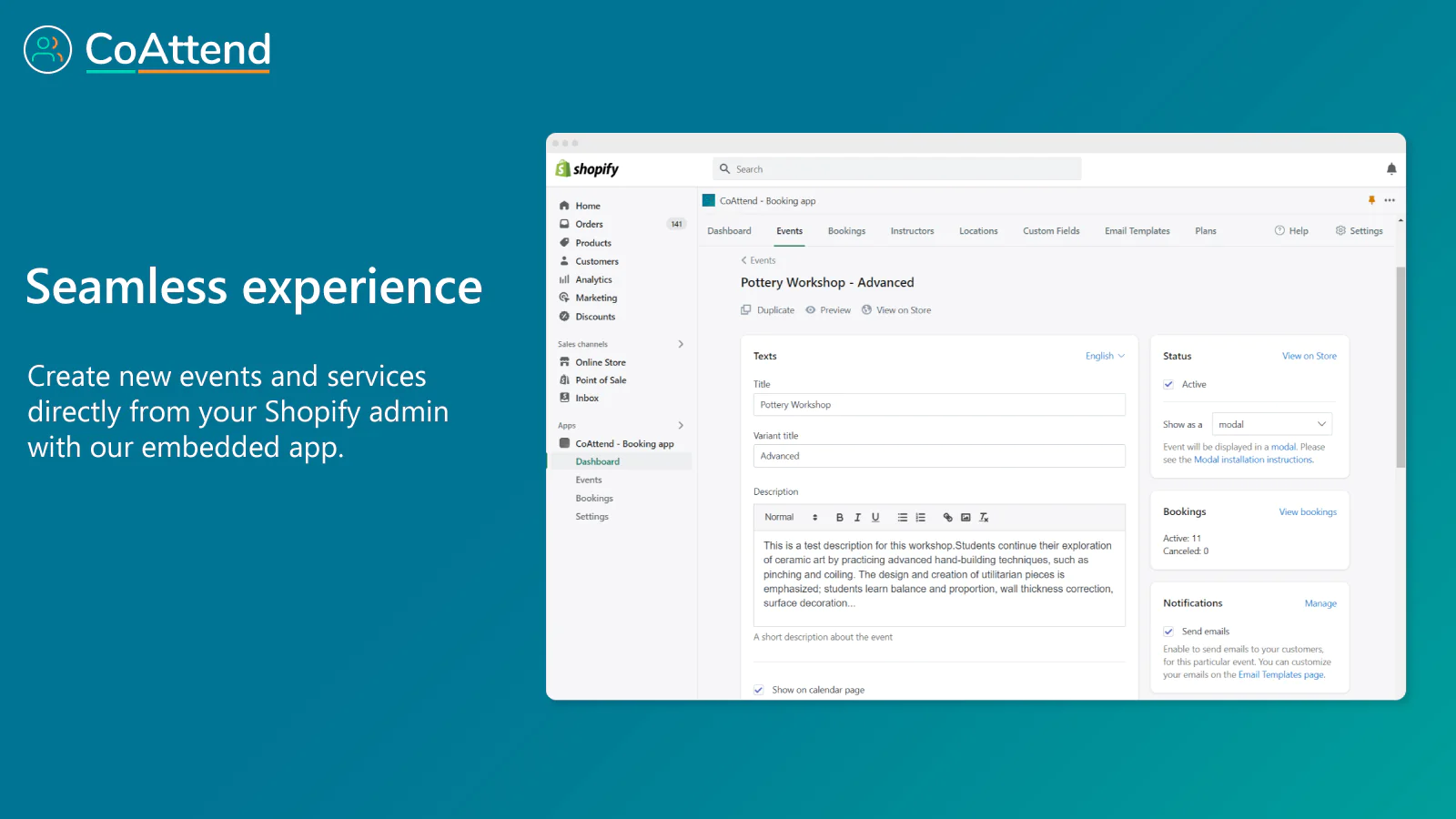Toggle bold in description editor
Image resolution: width=1456 pixels, height=819 pixels.
pyautogui.click(x=839, y=517)
